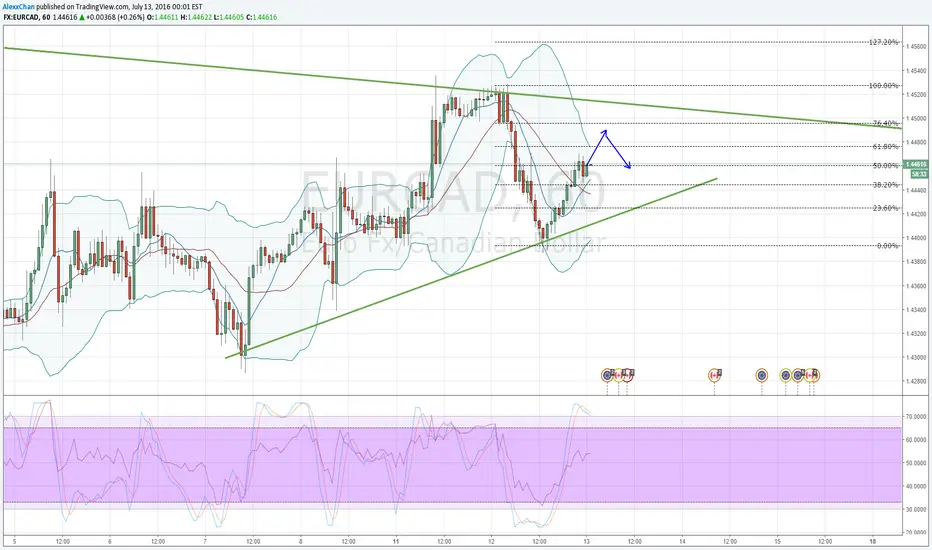The image size is (932, 550).
Task: Click the 1.45000 price axis value
Action: pos(917,118)
